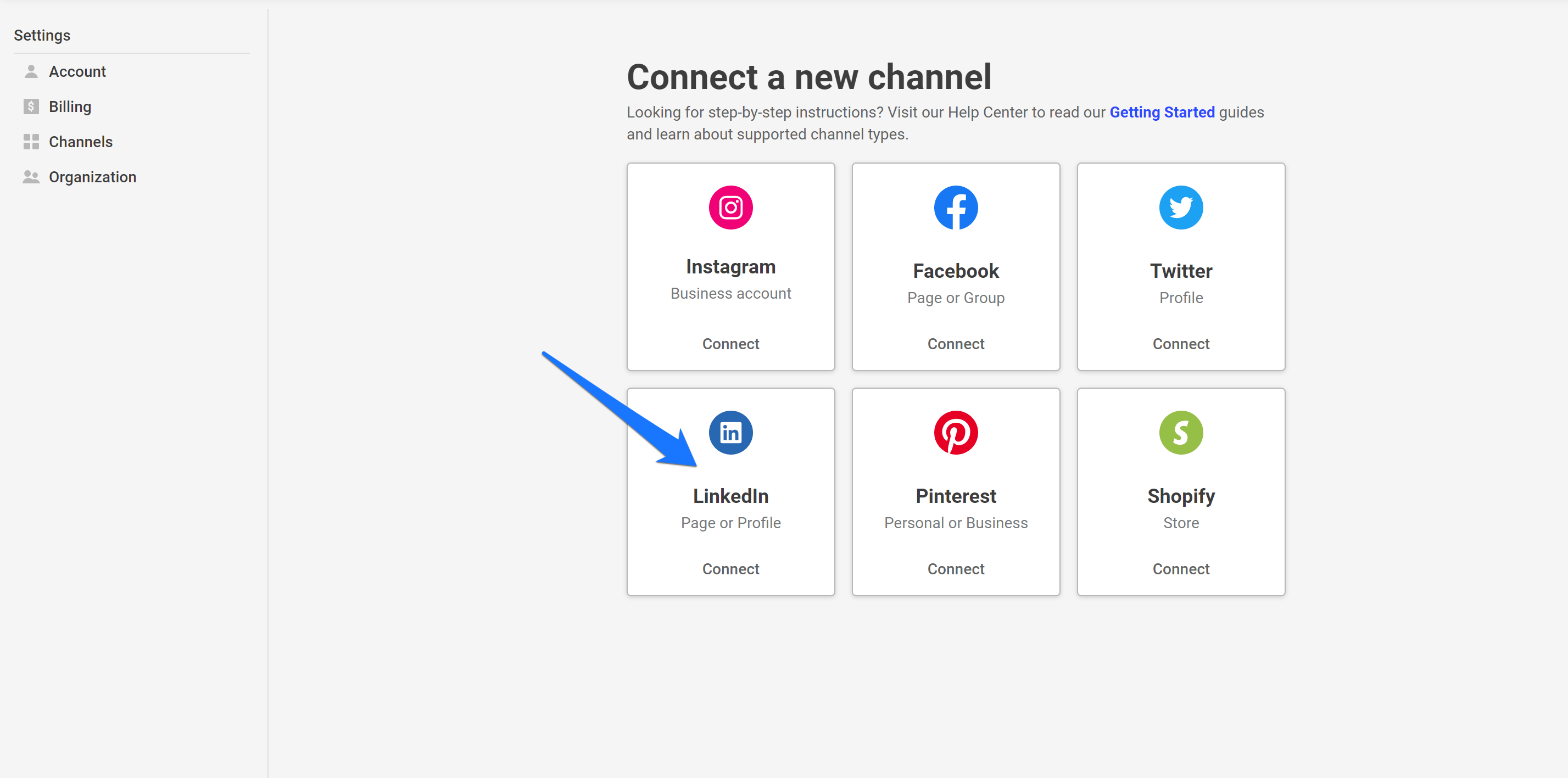The height and width of the screenshot is (778, 1568).
Task: Click the Shopify logo icon
Action: click(1181, 433)
